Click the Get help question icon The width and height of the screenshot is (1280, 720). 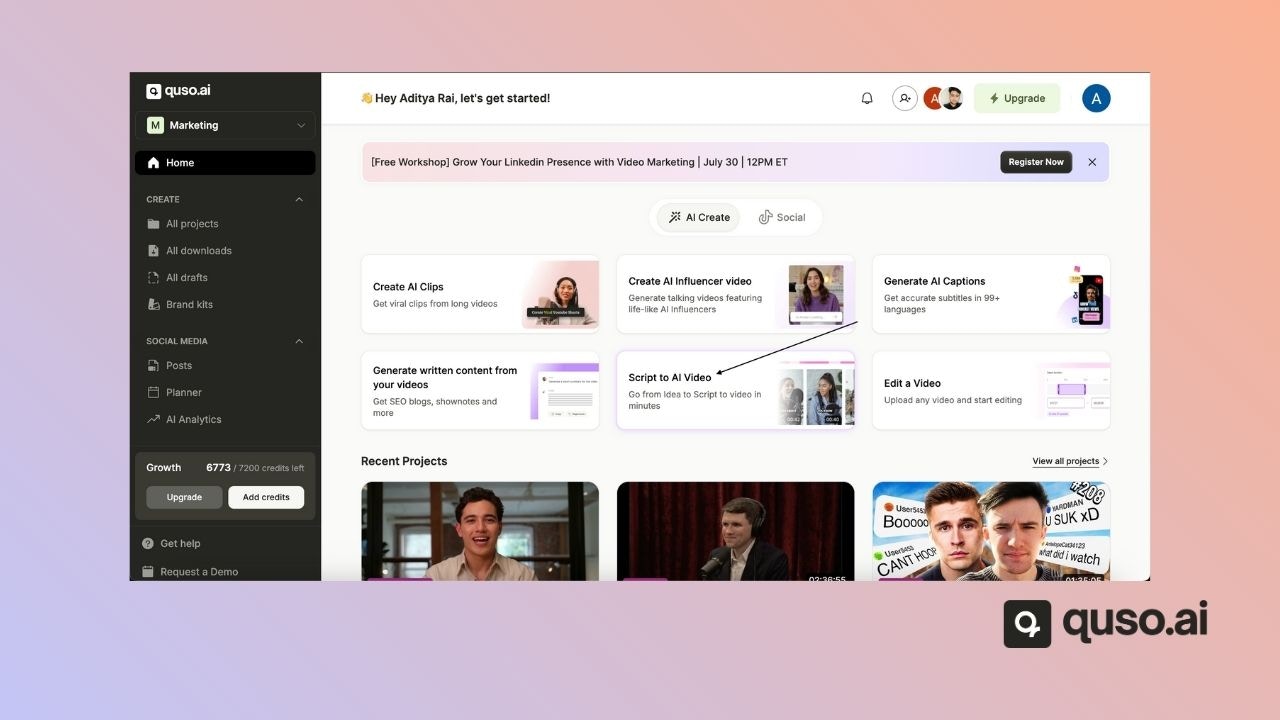coord(148,544)
